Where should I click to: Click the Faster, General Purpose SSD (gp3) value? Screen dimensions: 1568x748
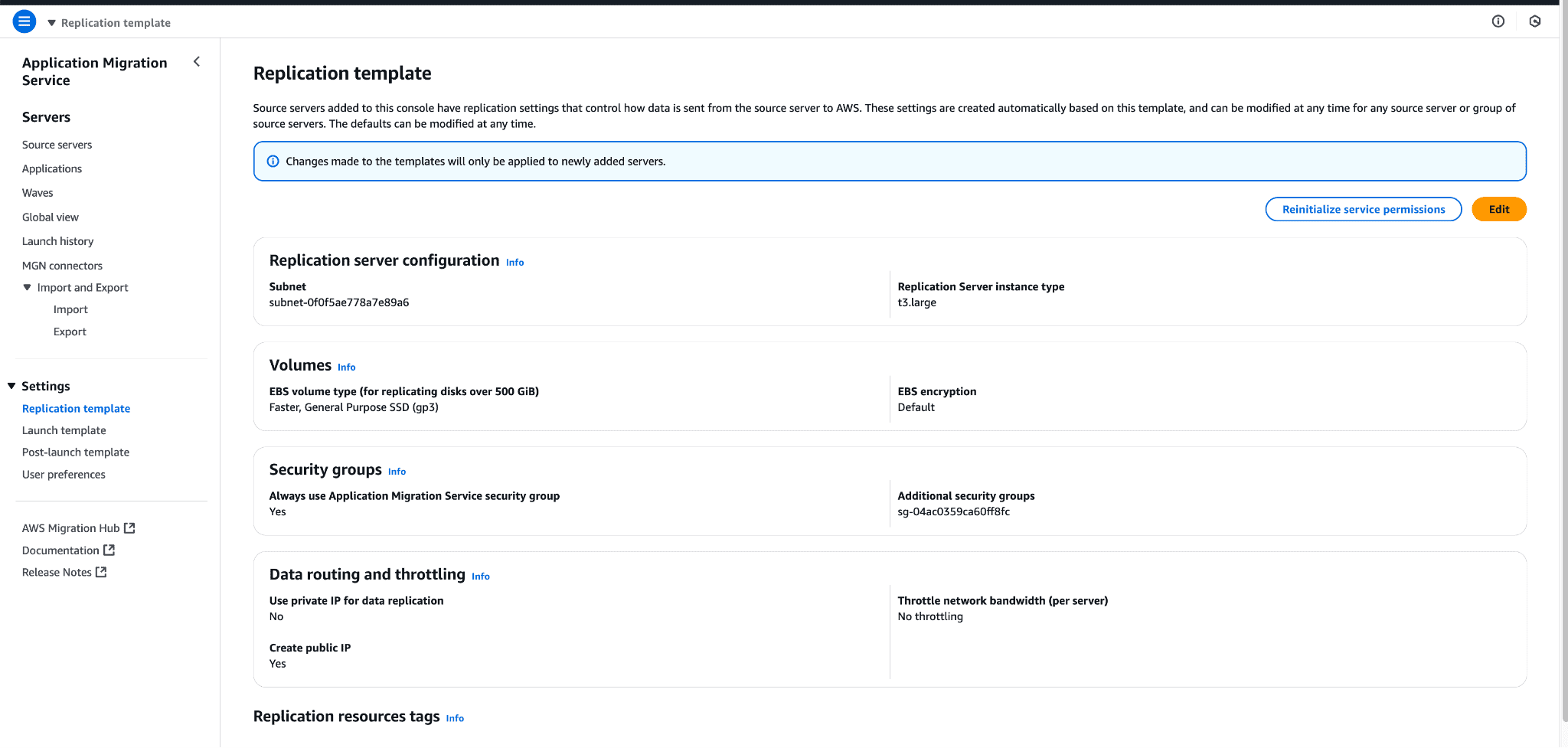tap(354, 407)
